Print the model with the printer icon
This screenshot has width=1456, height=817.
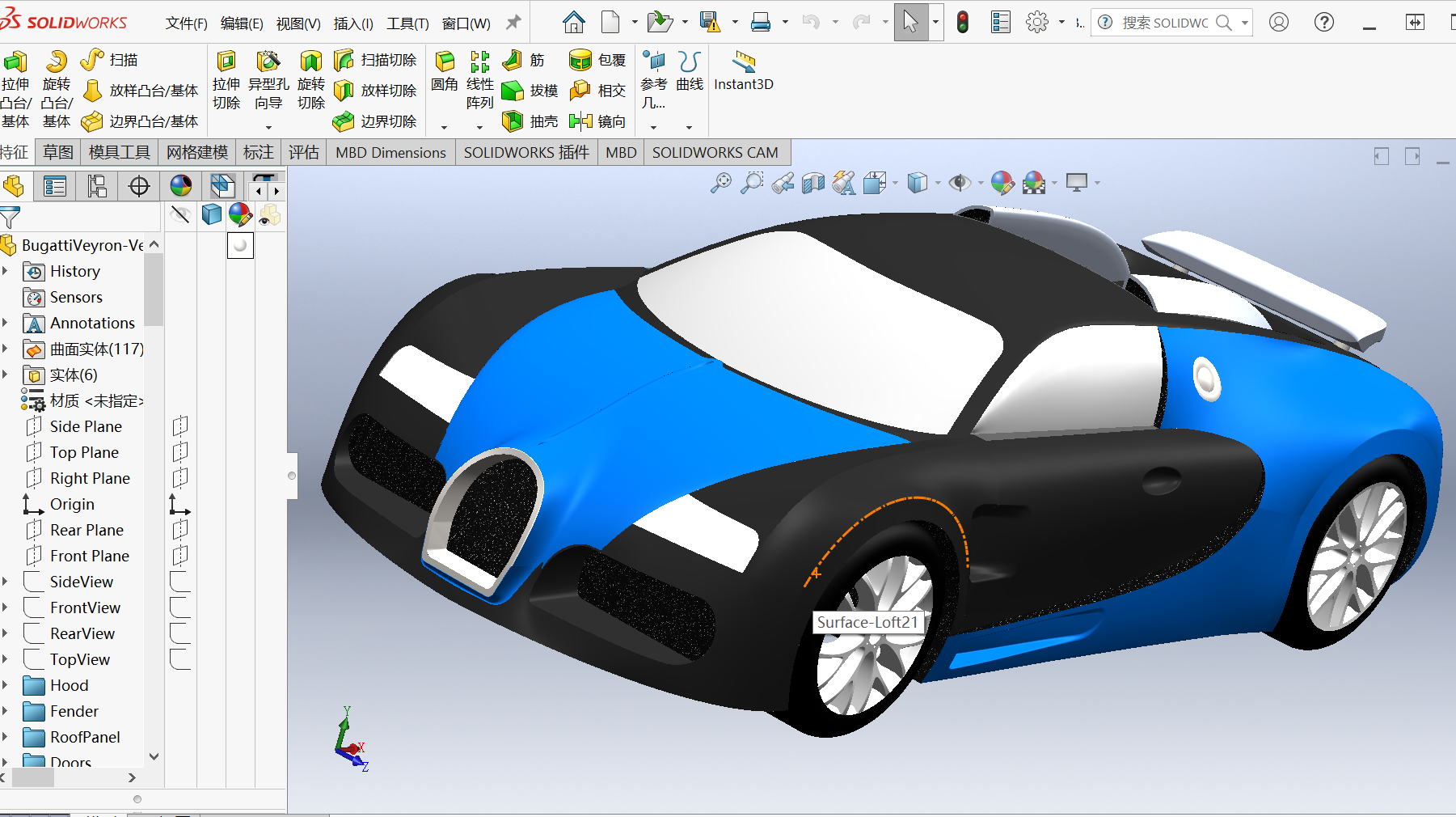coord(761,23)
